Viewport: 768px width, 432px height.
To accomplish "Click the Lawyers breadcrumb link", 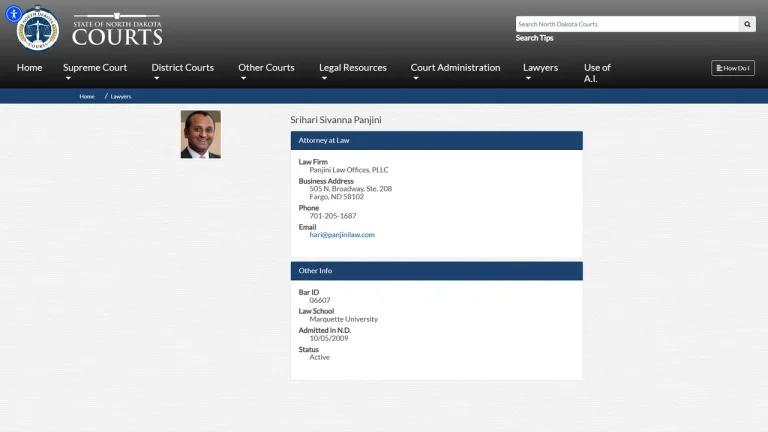I will [120, 96].
